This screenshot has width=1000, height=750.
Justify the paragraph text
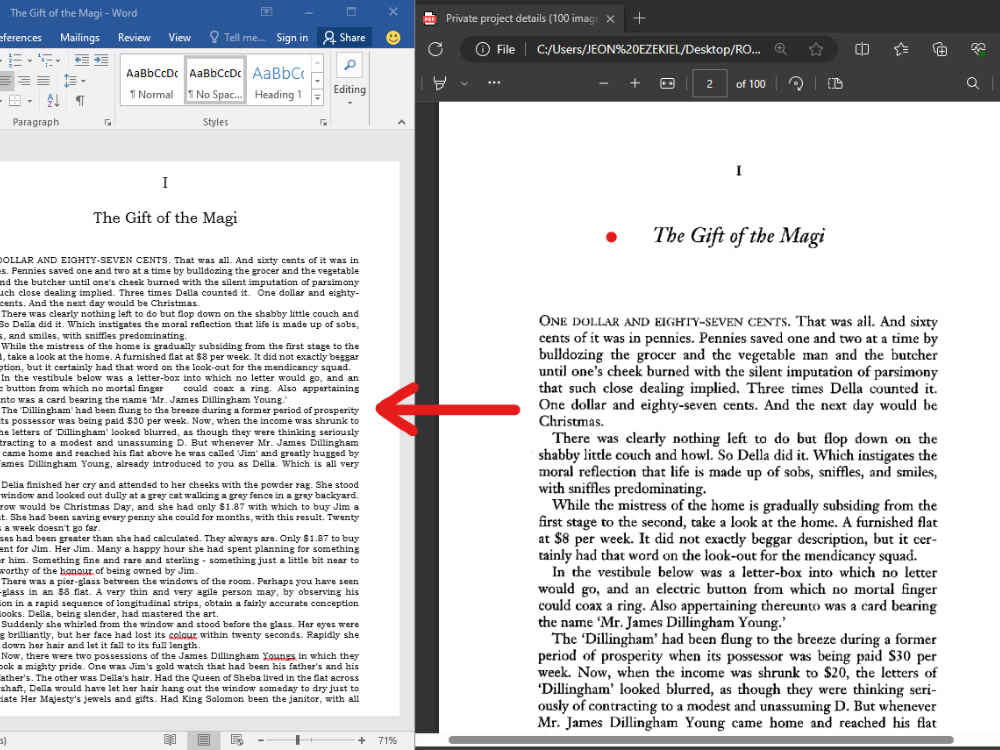click(x=43, y=80)
